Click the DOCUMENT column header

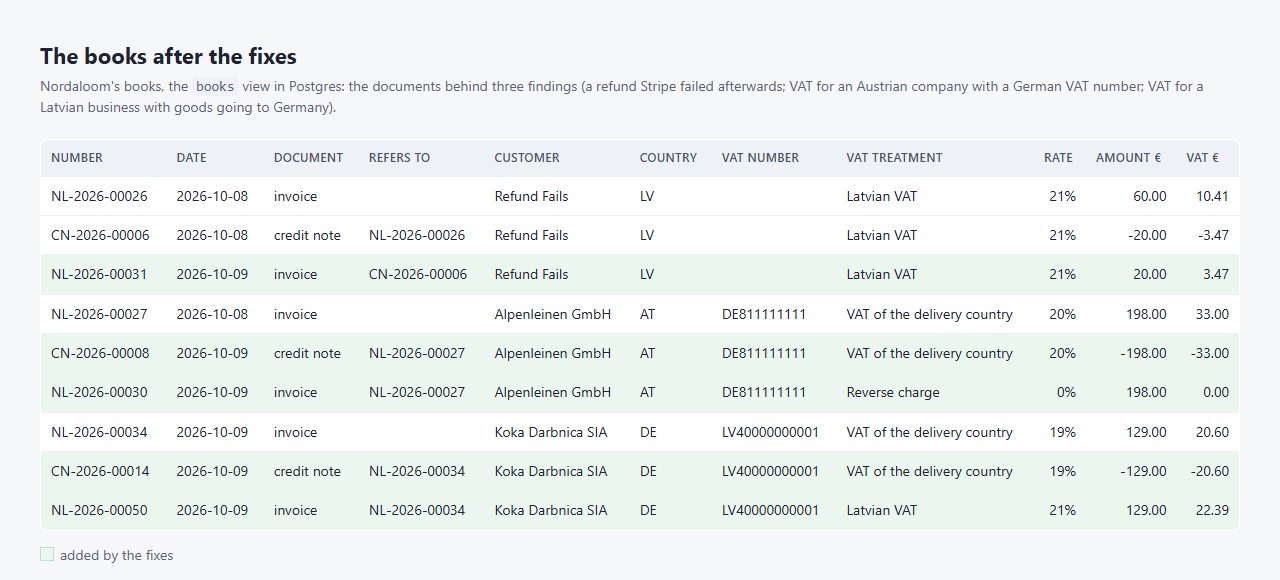tap(308, 158)
